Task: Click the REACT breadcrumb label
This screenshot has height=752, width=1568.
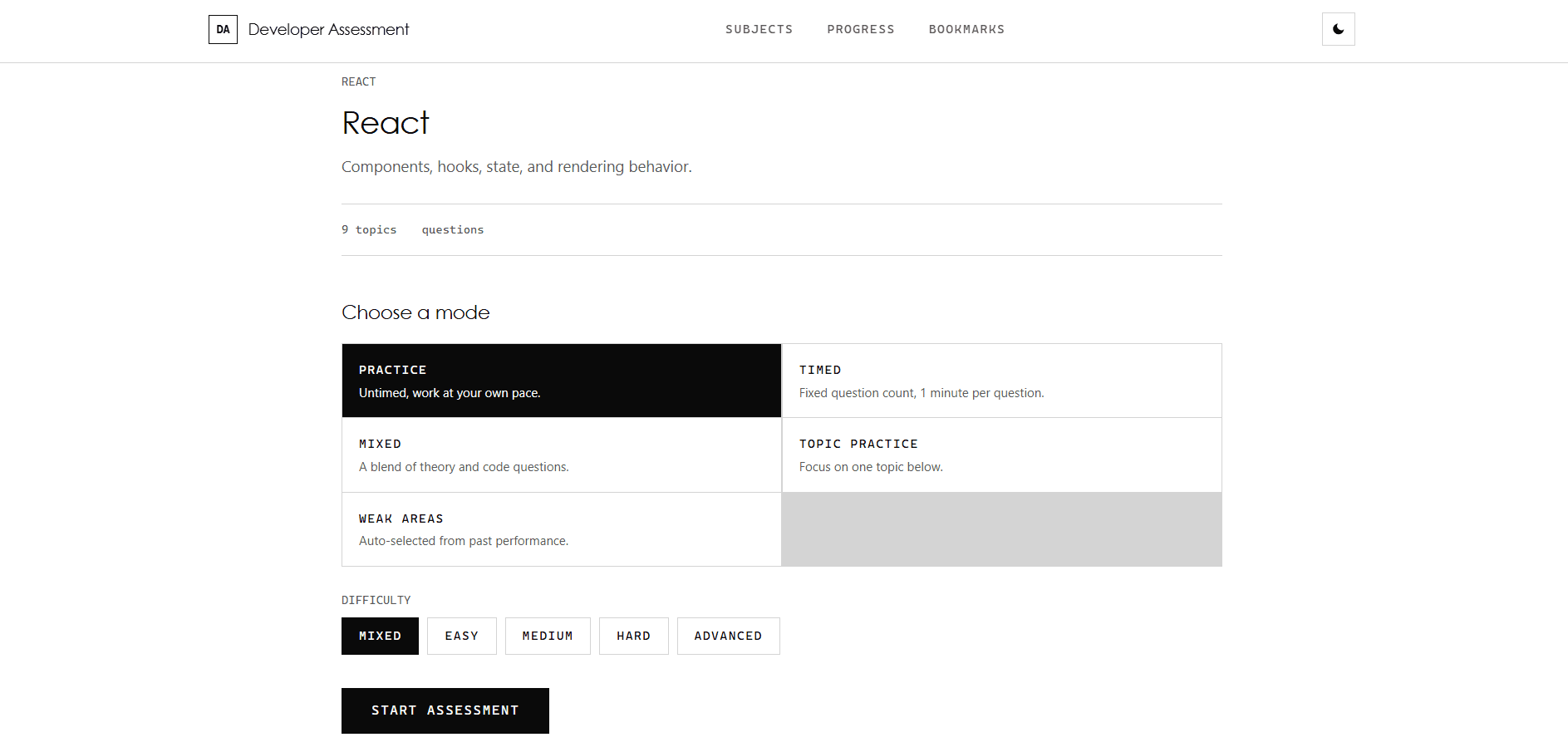Action: (358, 81)
